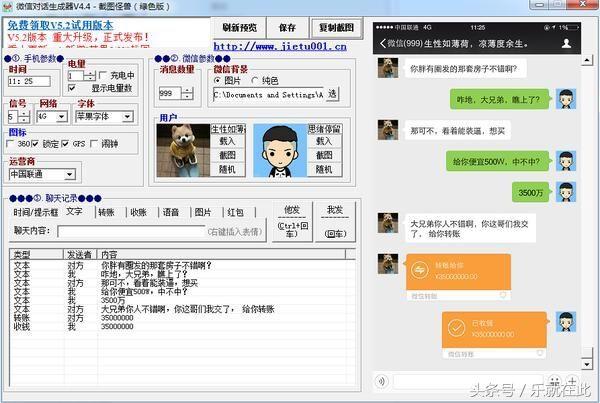Image resolution: width=600 pixels, height=403 pixels.
Task: Tap the emoji face icon in preview
Action: (x=554, y=381)
